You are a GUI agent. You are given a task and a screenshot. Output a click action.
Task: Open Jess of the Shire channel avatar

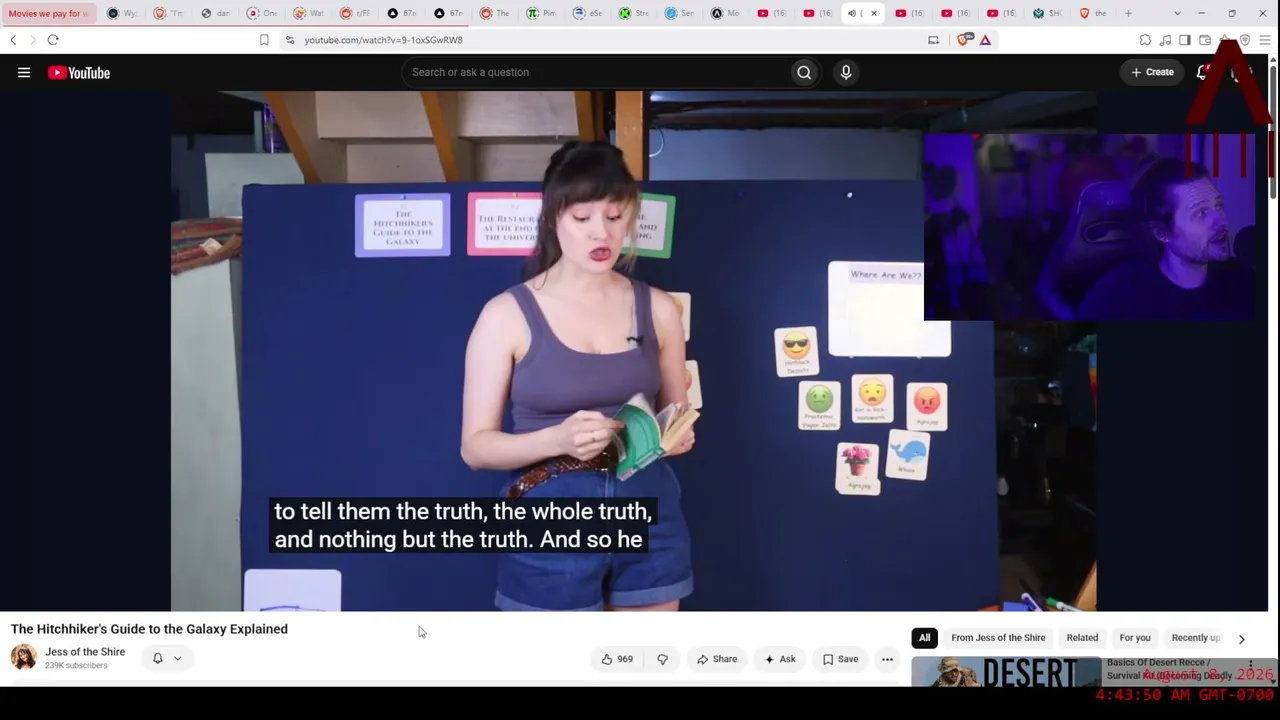point(24,657)
